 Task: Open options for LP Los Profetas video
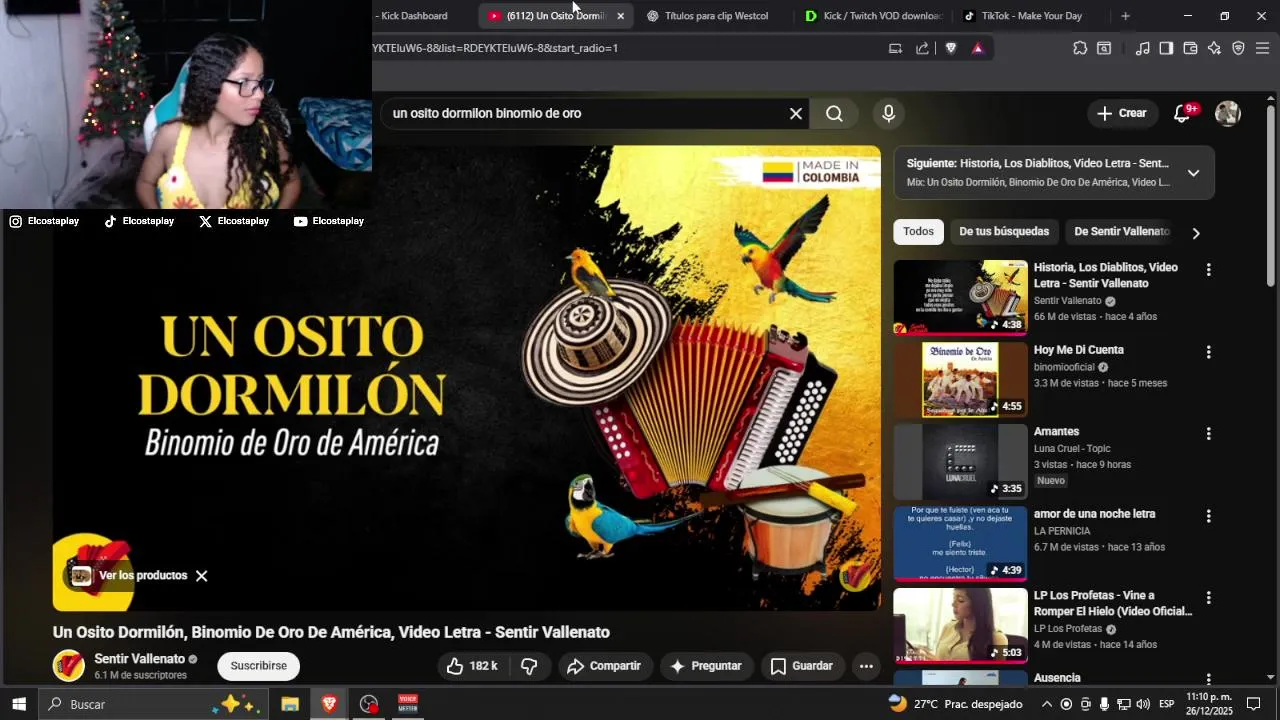tap(1208, 598)
